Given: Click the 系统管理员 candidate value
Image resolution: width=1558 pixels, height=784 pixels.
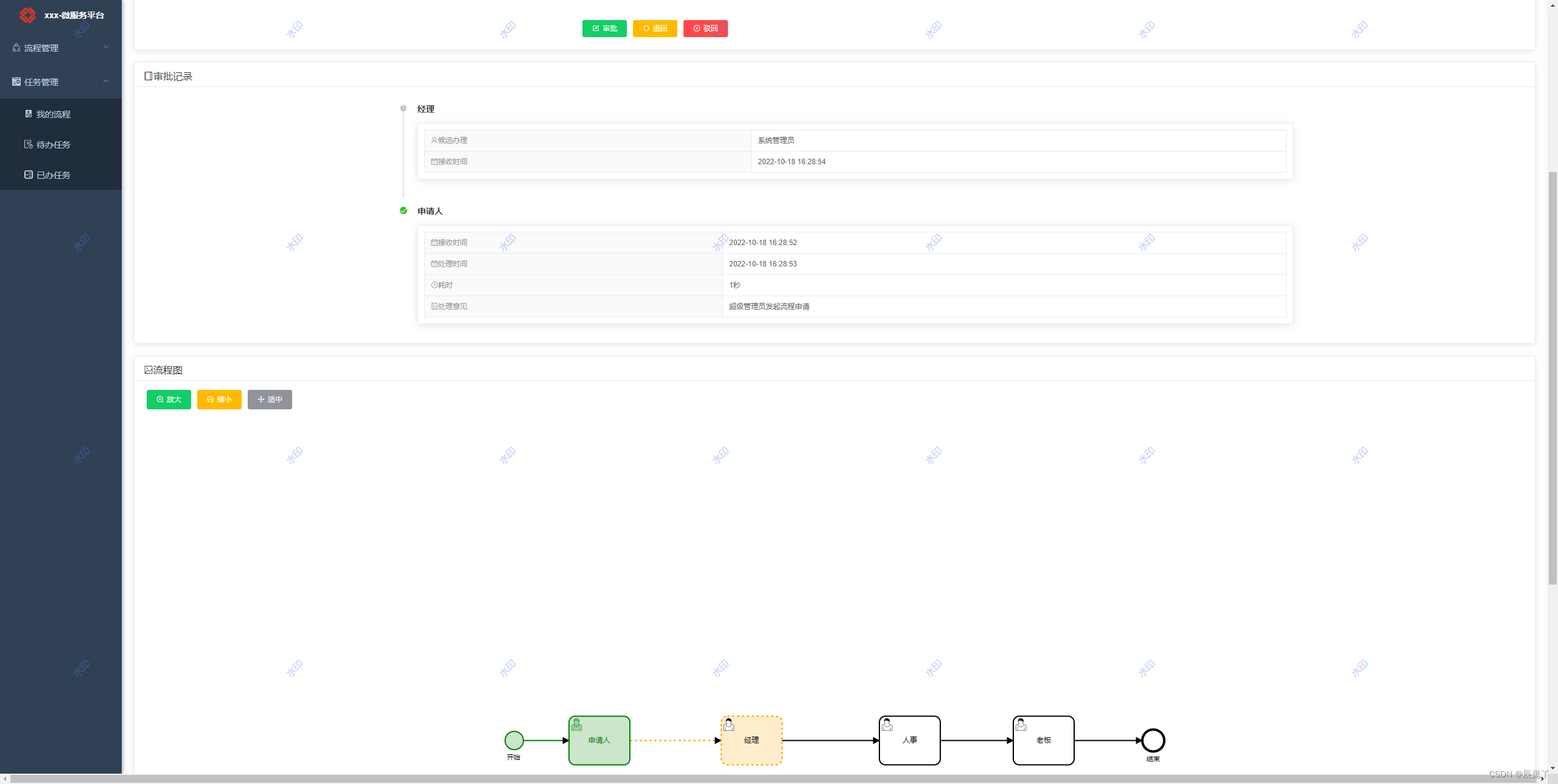Looking at the screenshot, I should coord(776,140).
